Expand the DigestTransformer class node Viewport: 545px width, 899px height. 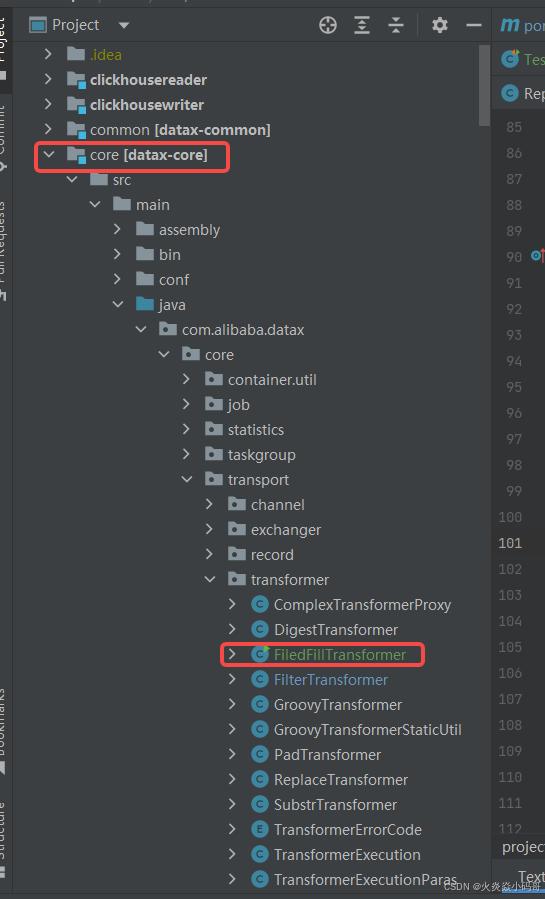tap(232, 630)
